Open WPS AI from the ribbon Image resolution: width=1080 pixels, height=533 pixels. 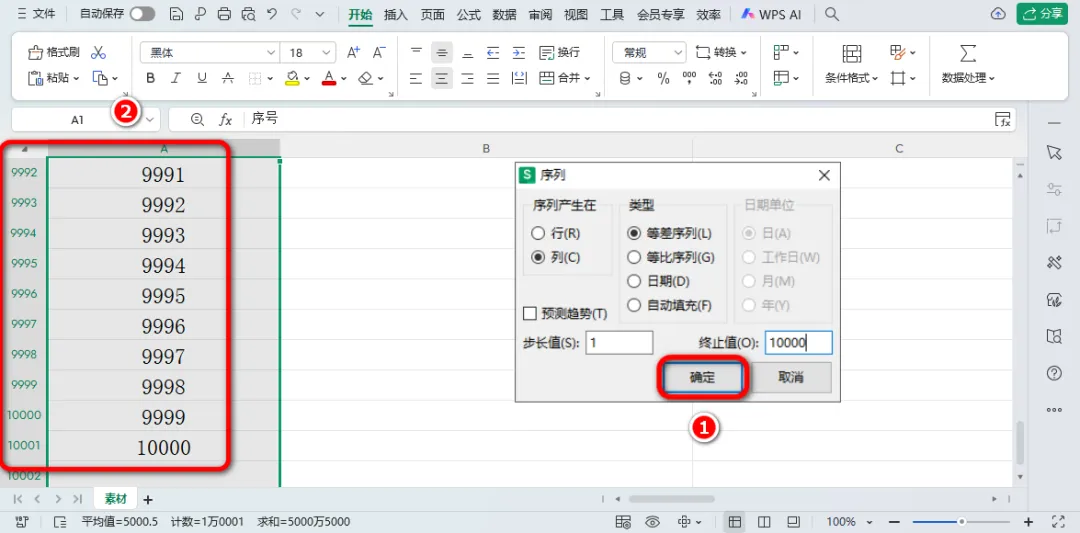(771, 14)
